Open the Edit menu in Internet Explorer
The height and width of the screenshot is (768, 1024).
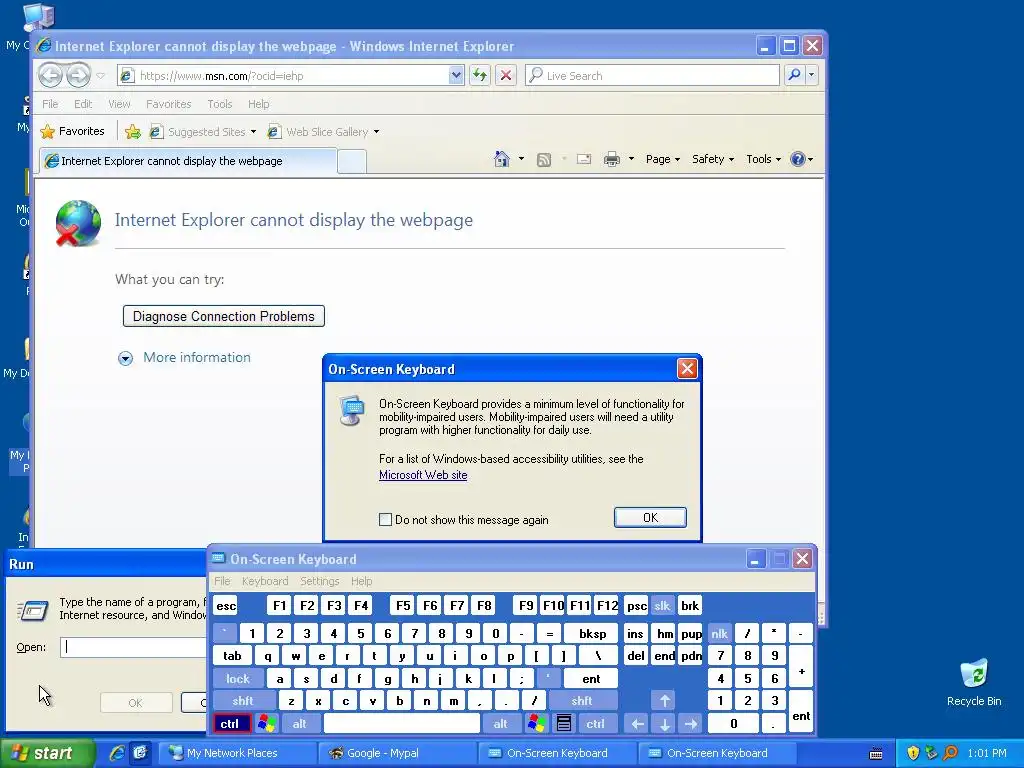(x=83, y=104)
